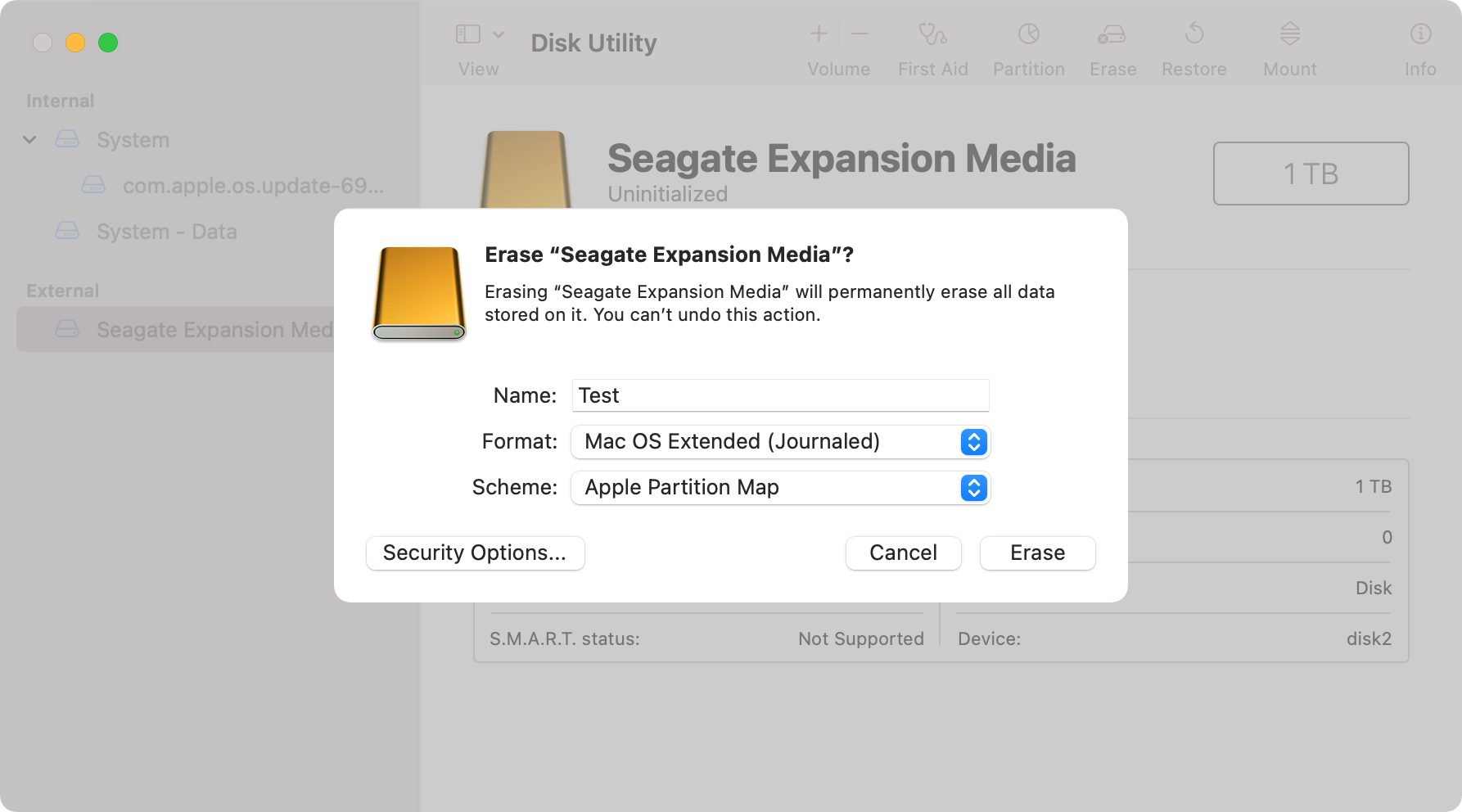This screenshot has height=812, width=1462.
Task: Select the disk2 device value
Action: [1369, 638]
